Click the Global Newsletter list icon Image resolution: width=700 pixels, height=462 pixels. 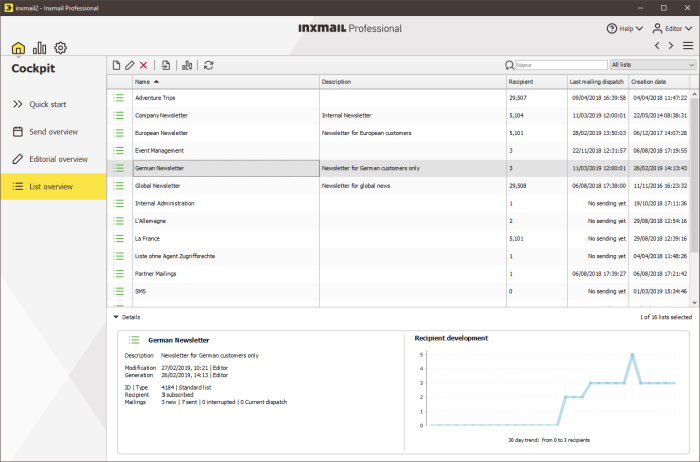[118, 186]
